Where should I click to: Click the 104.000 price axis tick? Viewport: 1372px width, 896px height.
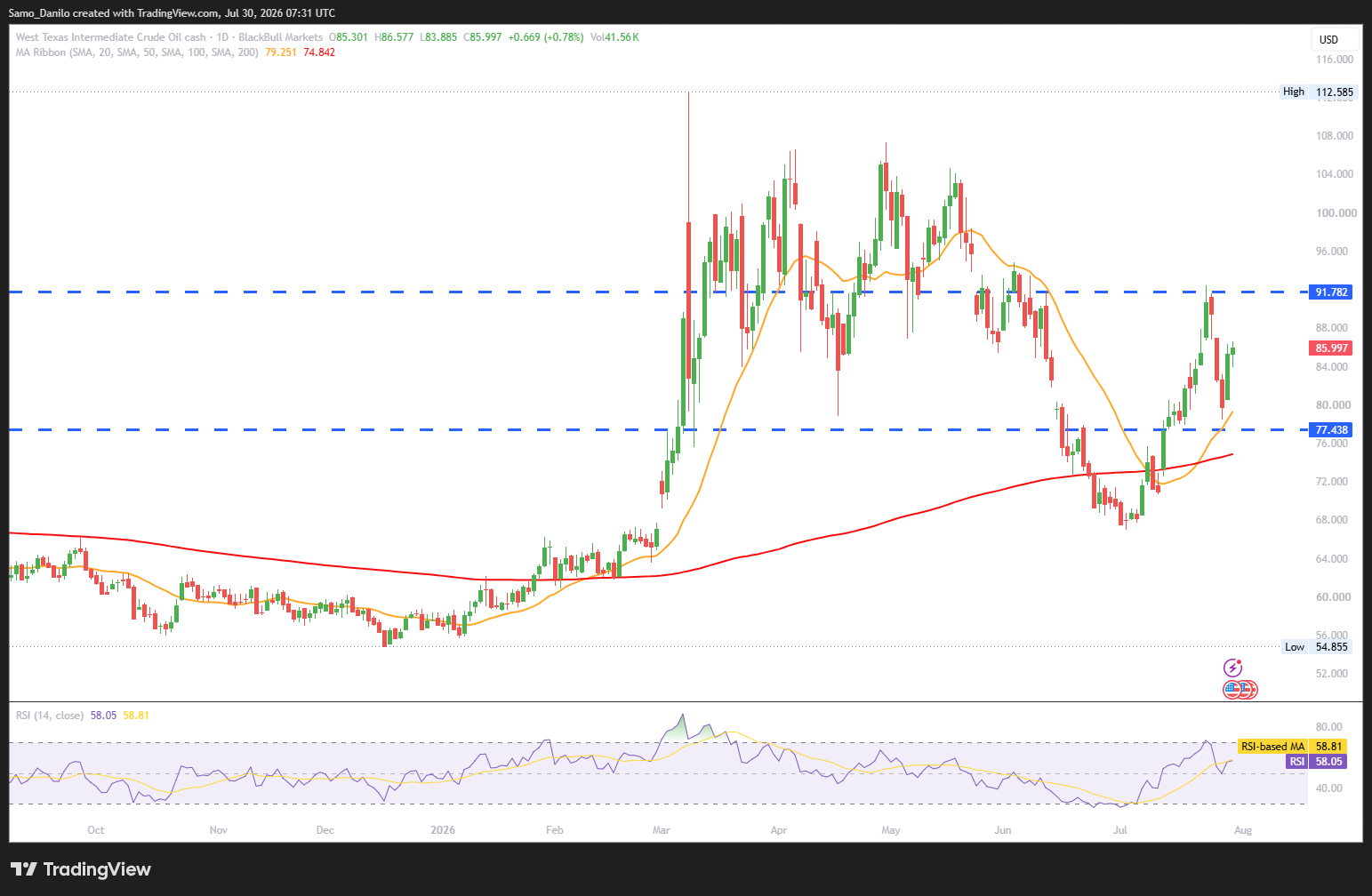[x=1335, y=174]
